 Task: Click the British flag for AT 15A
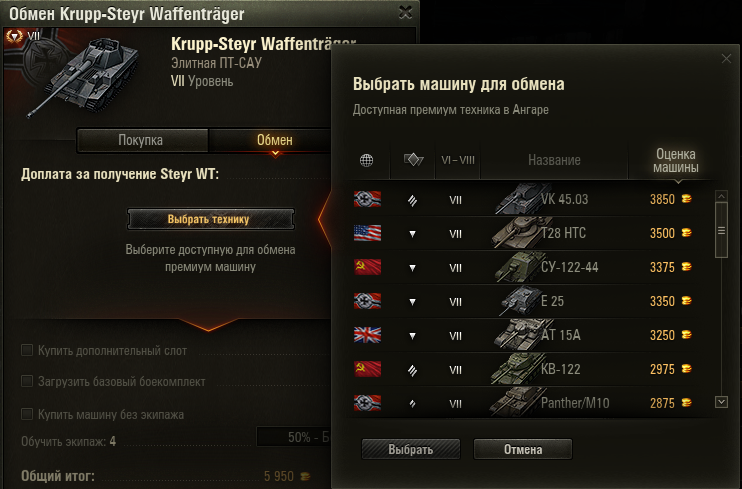click(x=367, y=335)
